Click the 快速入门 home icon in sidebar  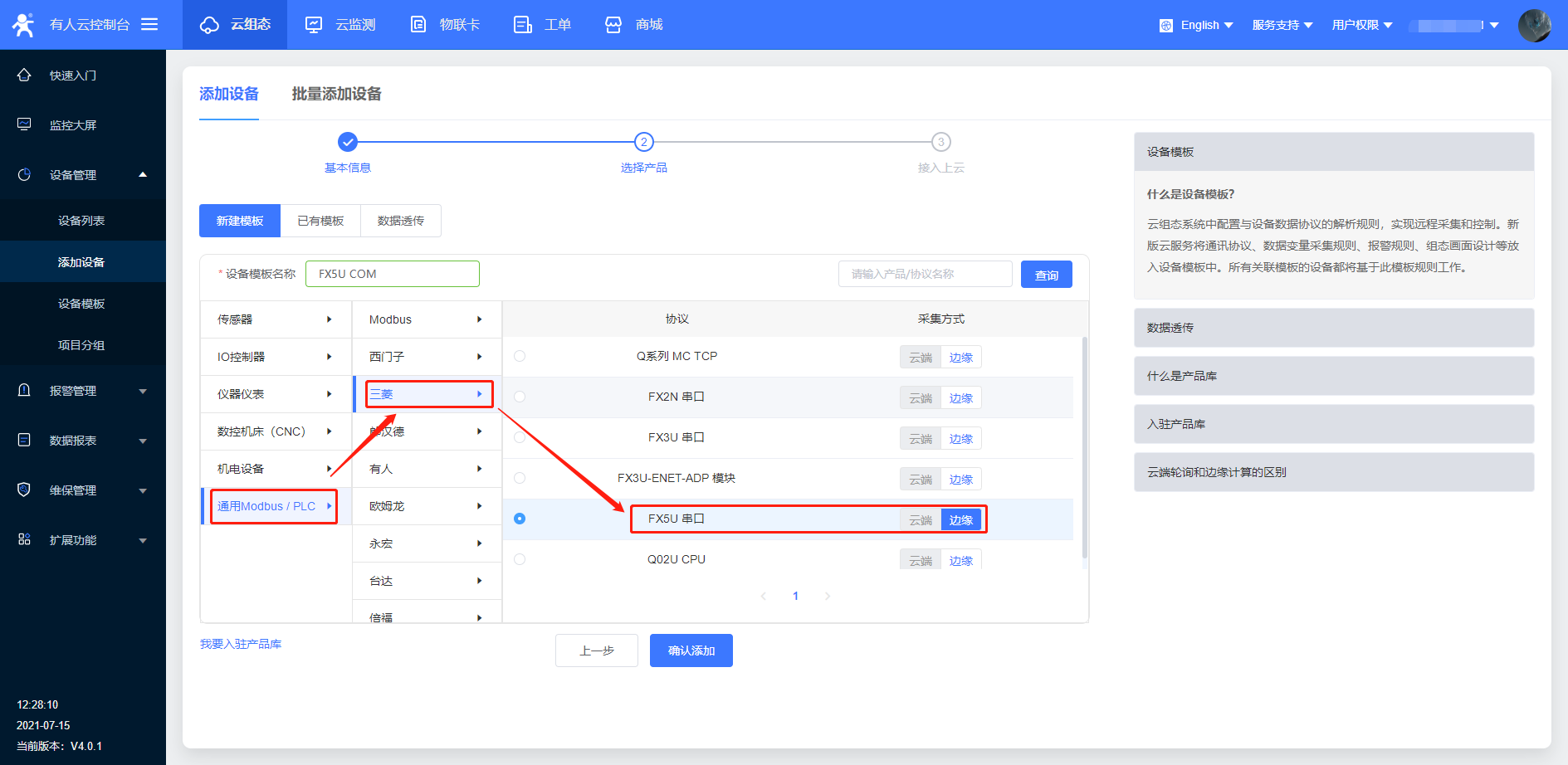24,76
